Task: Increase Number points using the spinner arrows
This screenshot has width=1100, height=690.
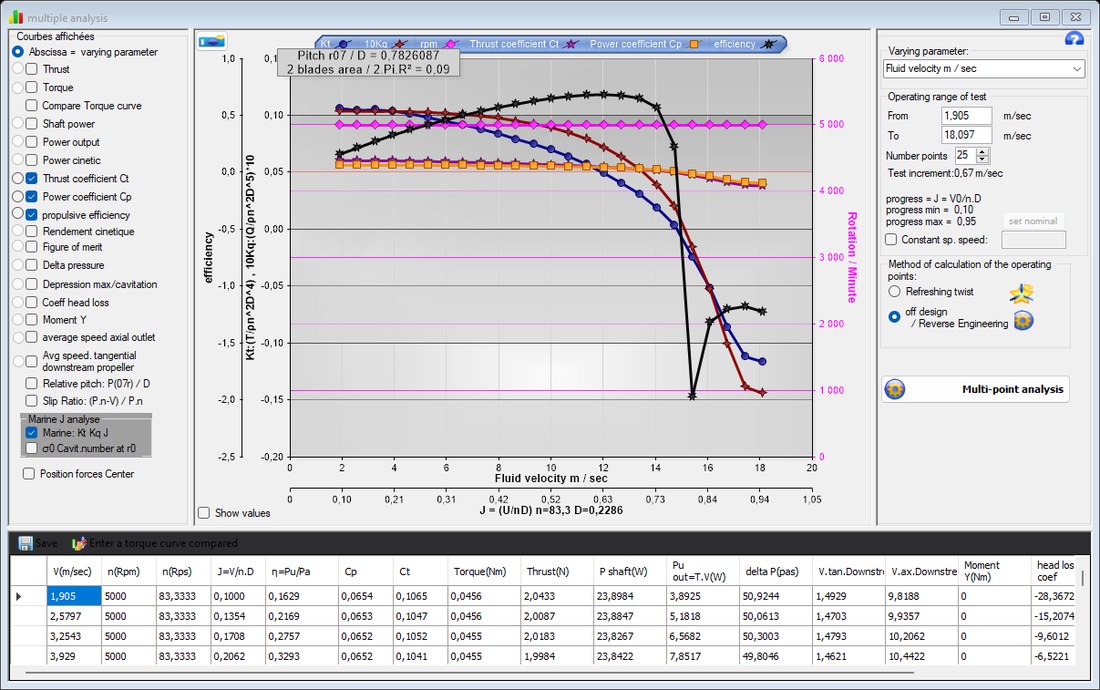Action: [x=983, y=151]
